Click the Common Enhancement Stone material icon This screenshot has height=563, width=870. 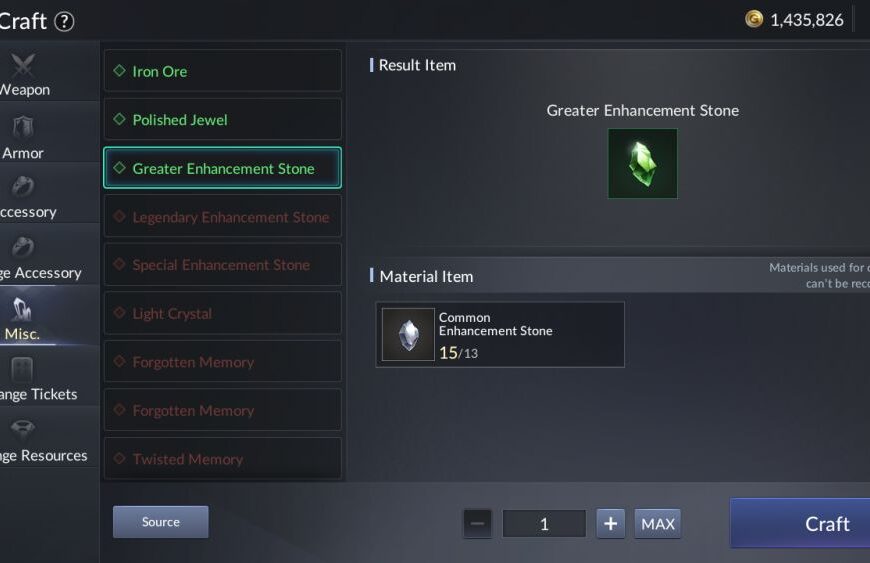408,334
